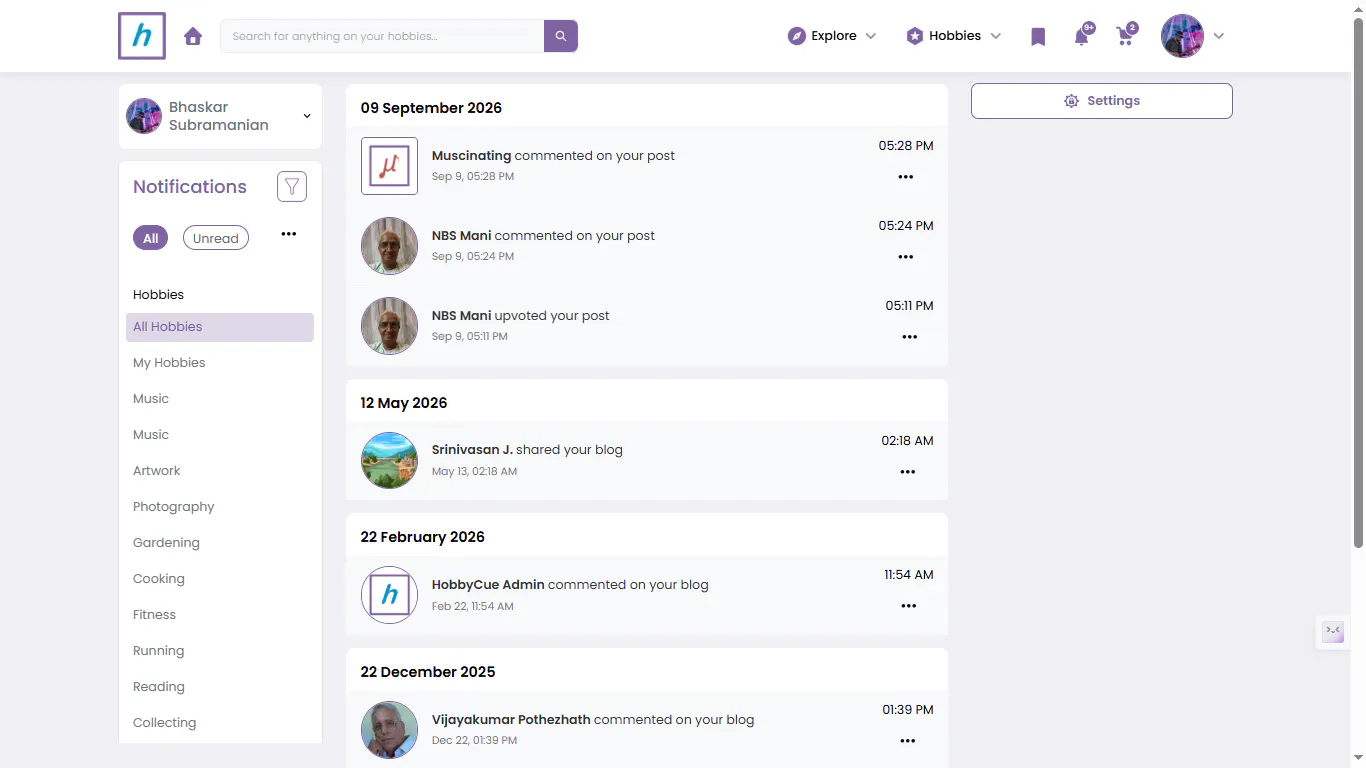
Task: Open HobbyCue Admin commented on your blog
Action: [570, 585]
